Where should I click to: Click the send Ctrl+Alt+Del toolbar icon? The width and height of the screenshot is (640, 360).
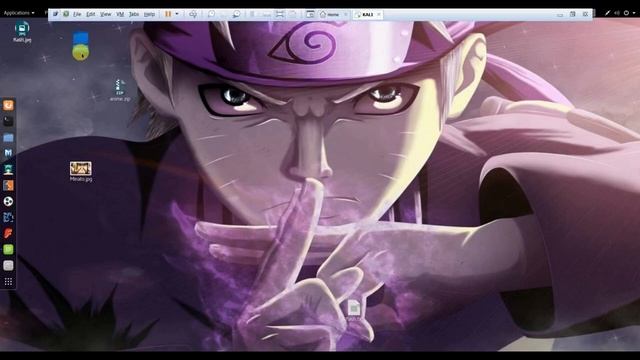tap(193, 14)
